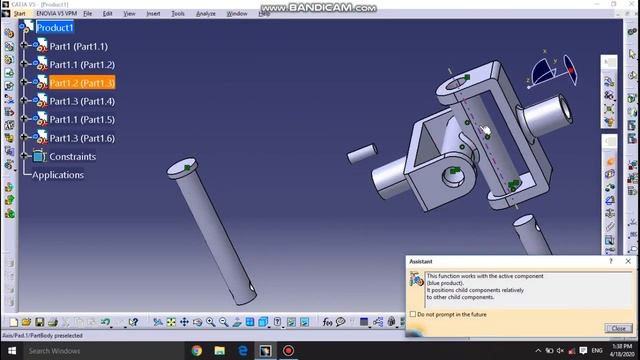Click the Select arrow tool in right toolbar
Image resolution: width=640 pixels, height=360 pixels.
(x=633, y=54)
